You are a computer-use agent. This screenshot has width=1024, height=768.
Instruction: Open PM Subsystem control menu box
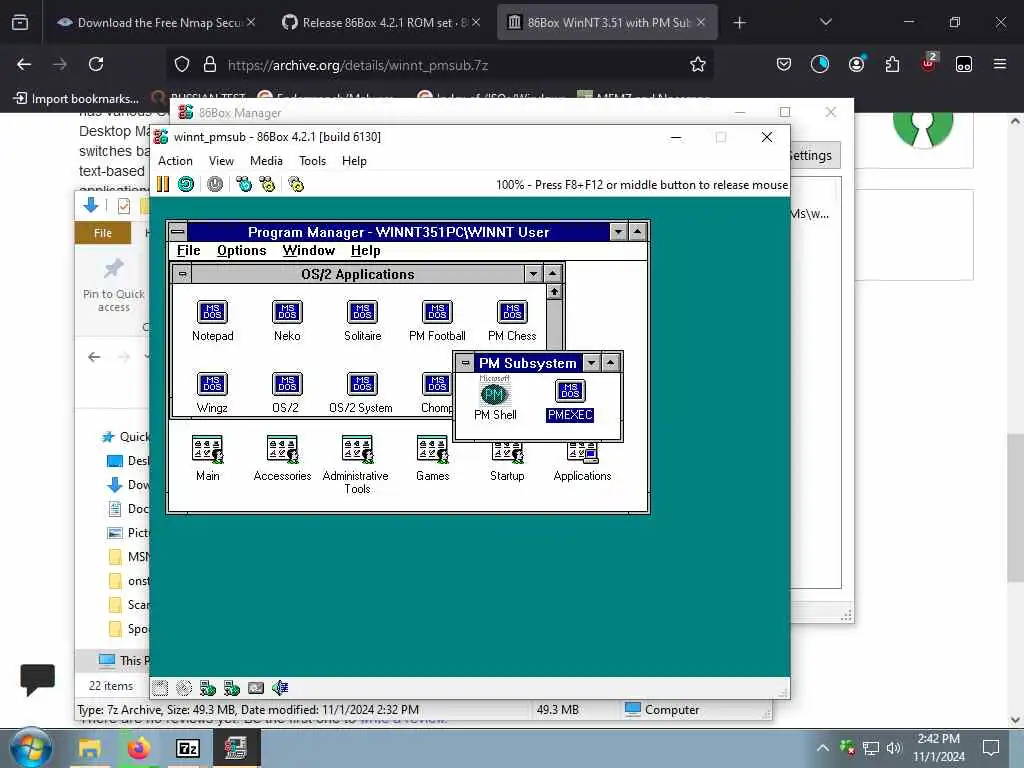pyautogui.click(x=465, y=363)
